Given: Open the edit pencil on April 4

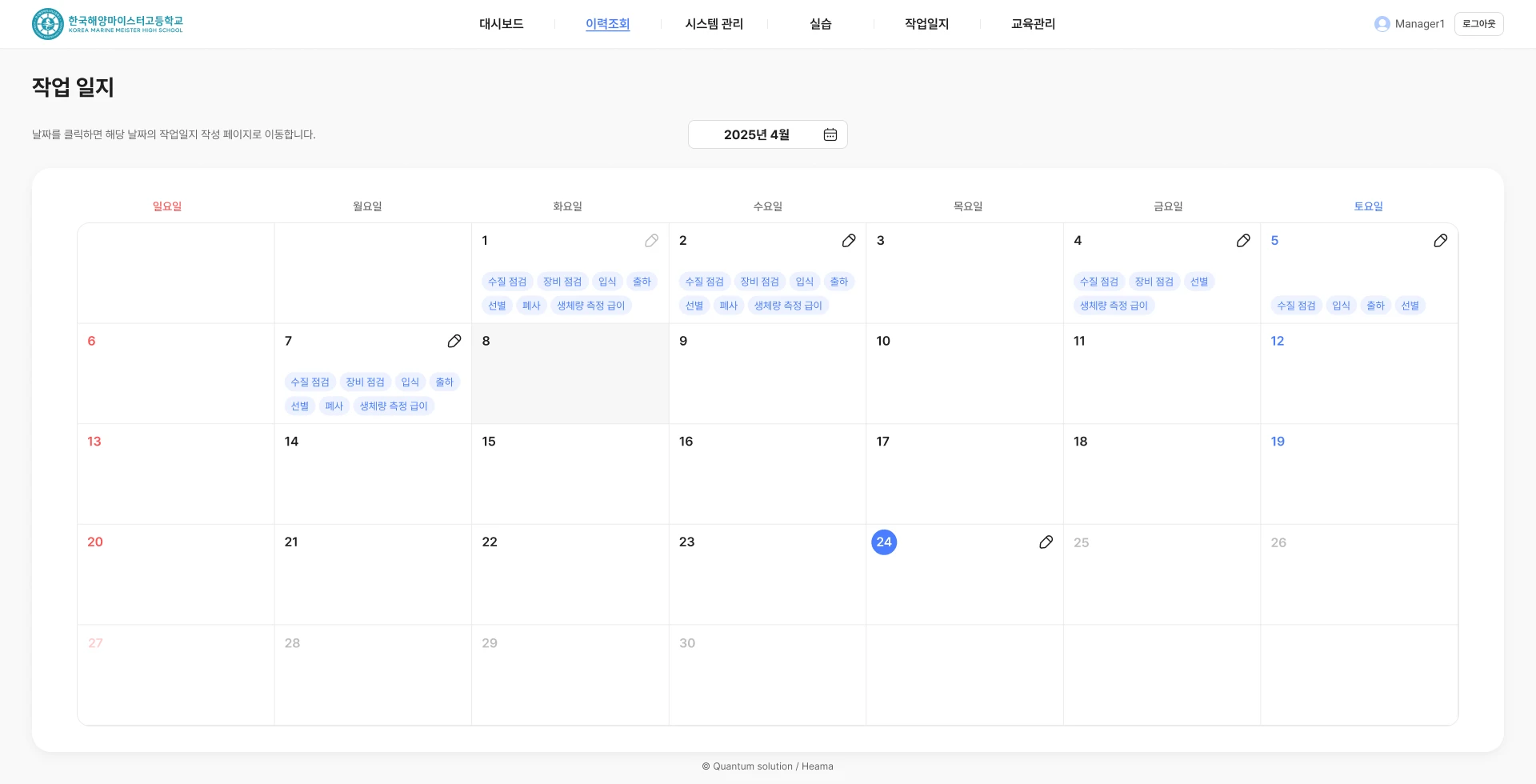Looking at the screenshot, I should pos(1243,241).
